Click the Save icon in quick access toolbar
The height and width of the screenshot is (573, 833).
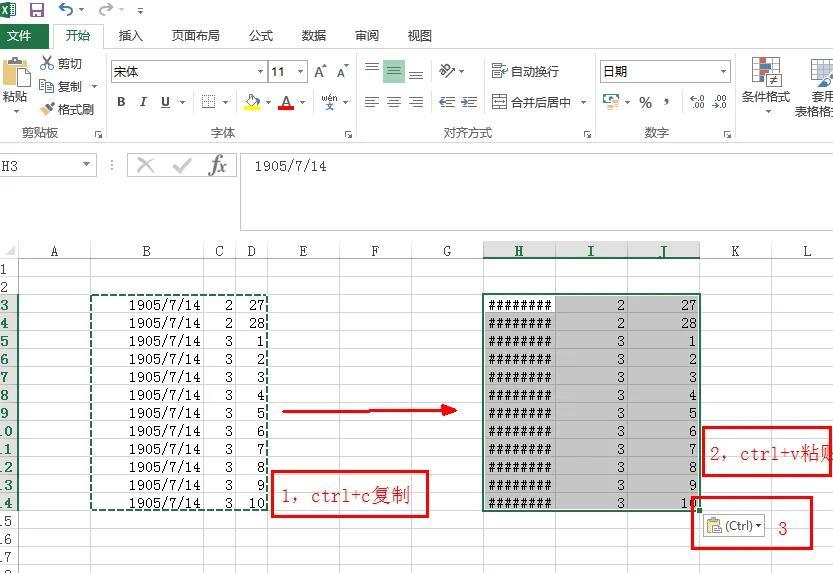(x=37, y=10)
